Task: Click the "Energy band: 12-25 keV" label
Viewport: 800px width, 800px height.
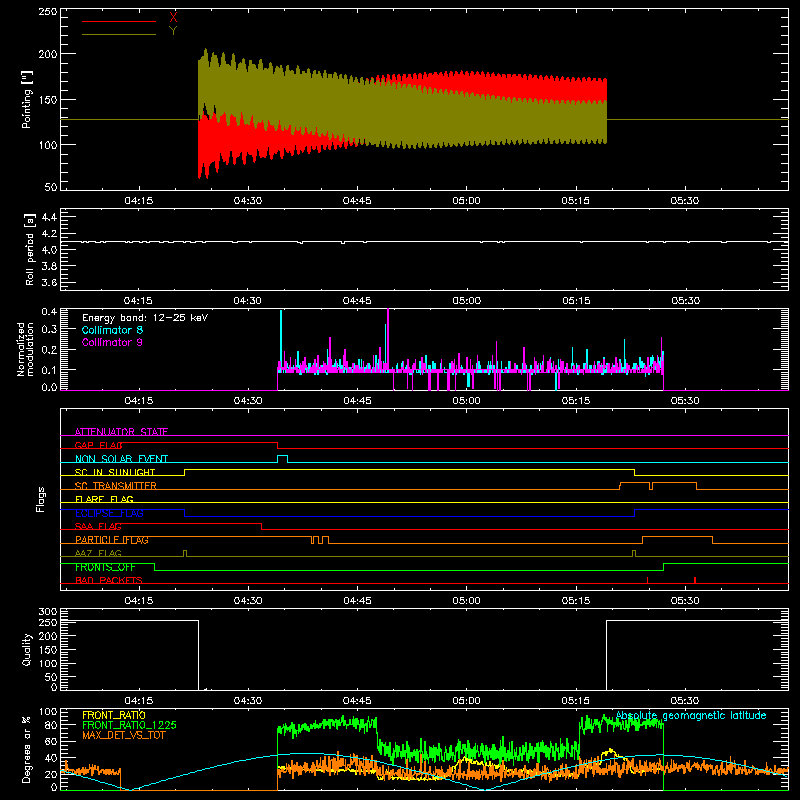Action: [x=145, y=318]
